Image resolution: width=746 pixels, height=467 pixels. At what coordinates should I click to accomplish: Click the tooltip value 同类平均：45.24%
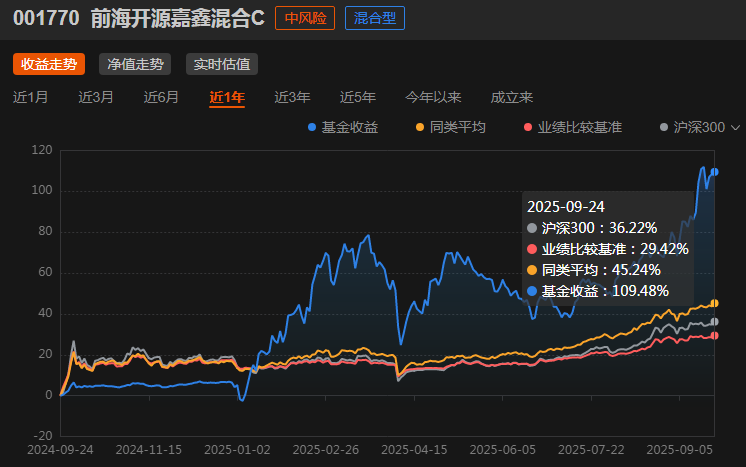tap(594, 270)
